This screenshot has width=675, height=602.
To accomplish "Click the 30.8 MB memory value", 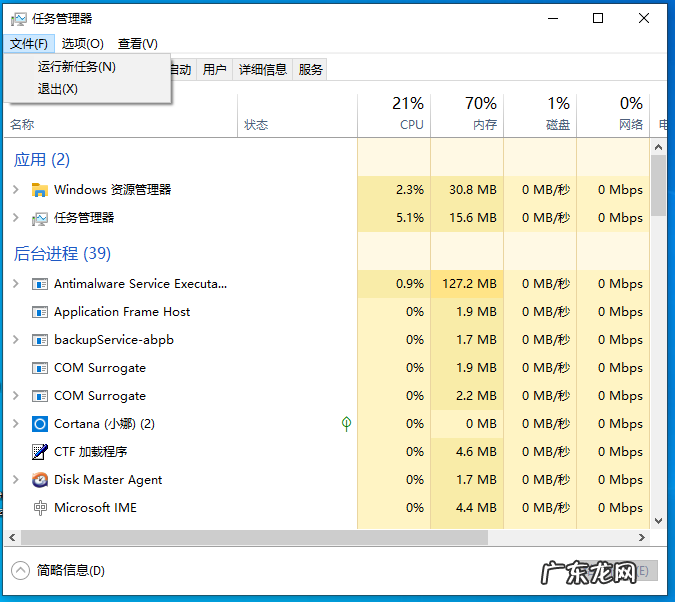I will pyautogui.click(x=473, y=190).
